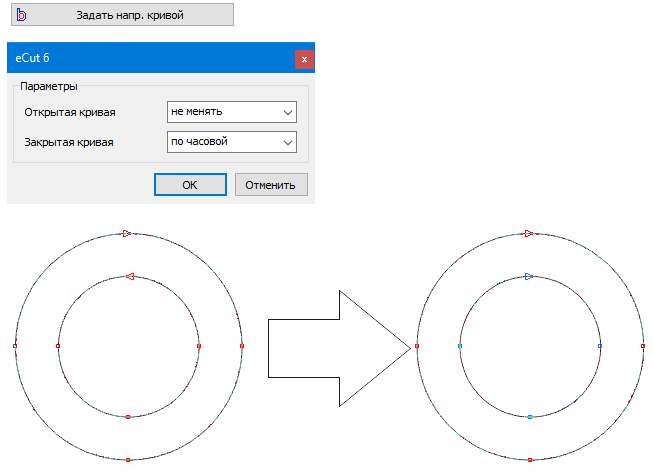Select the right node of left inner circle
Screen dimensions: 653x471
(199, 346)
